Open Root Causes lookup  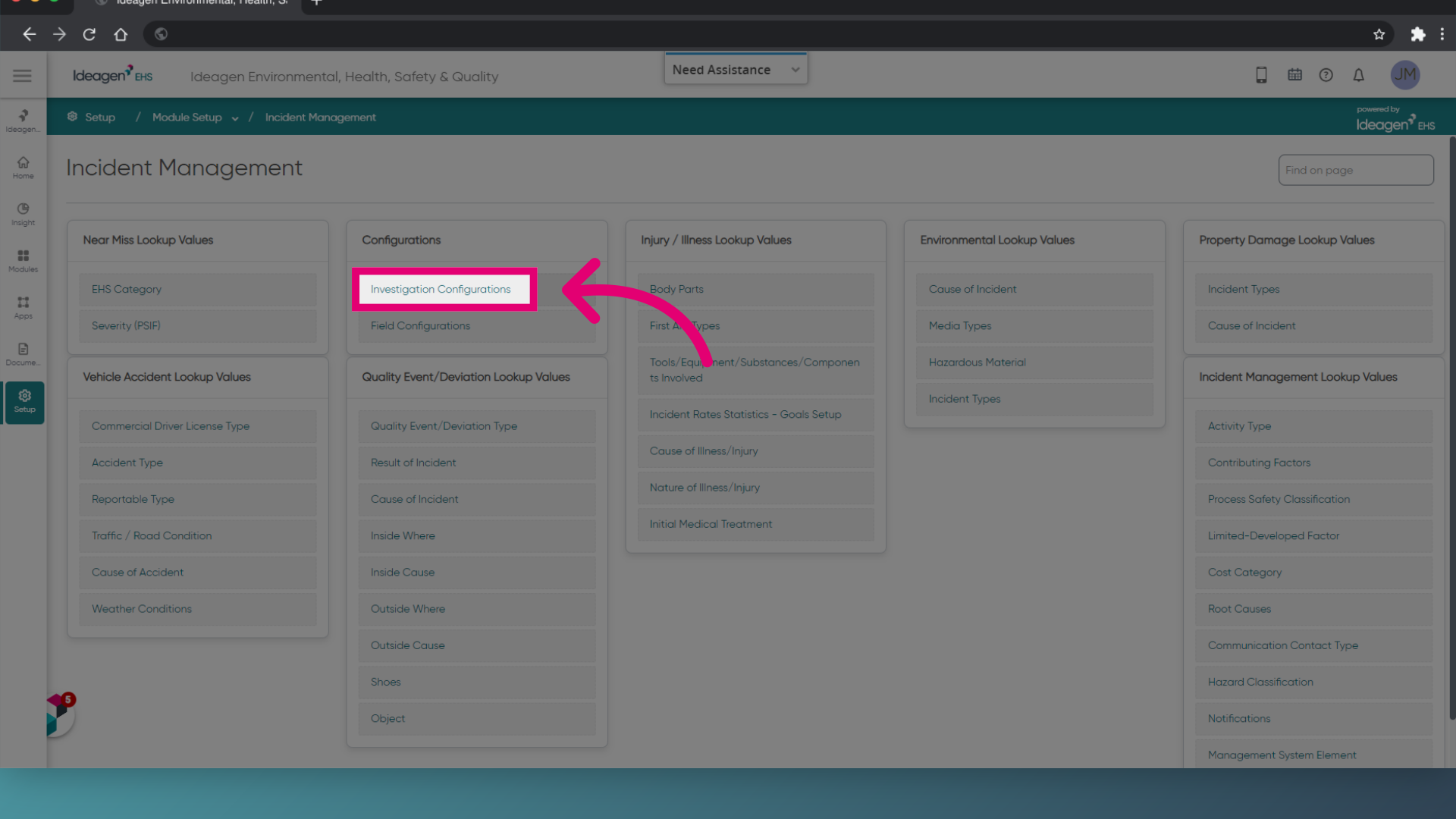1313,609
